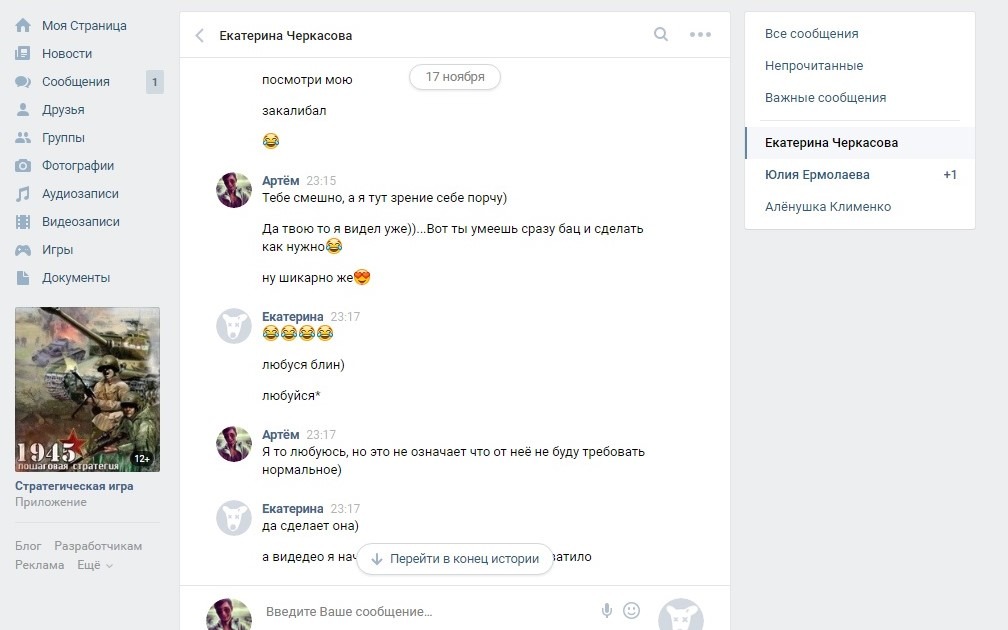Open Игры gamepad icon

[22, 249]
